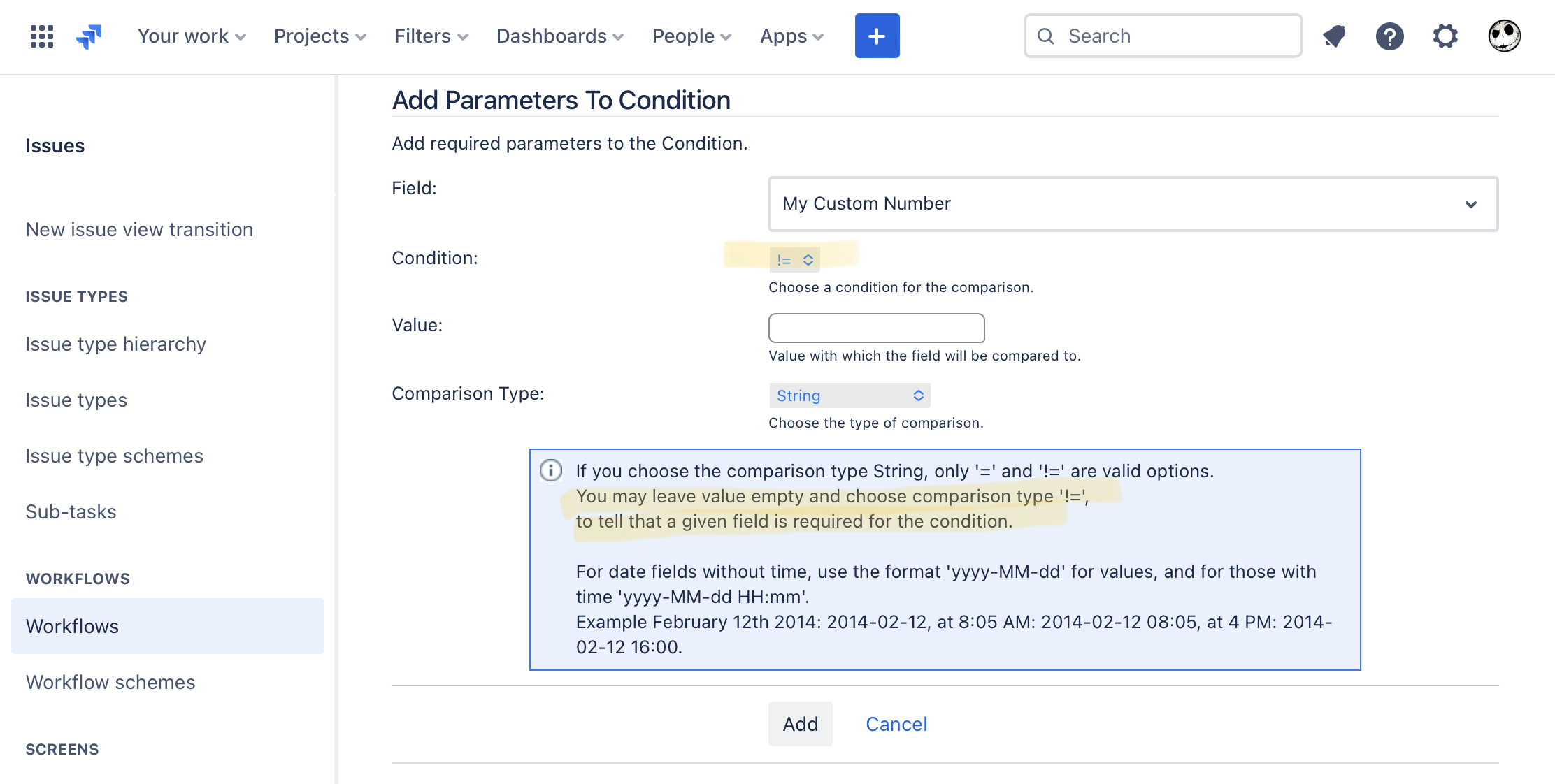Click the Jira logo icon
The image size is (1555, 784).
point(89,36)
